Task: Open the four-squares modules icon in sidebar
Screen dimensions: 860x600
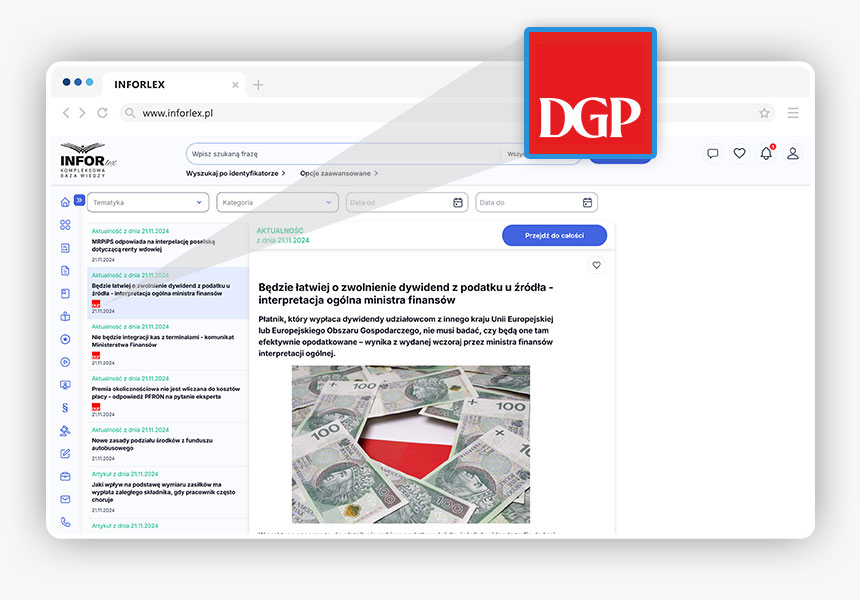Action: pyautogui.click(x=65, y=225)
